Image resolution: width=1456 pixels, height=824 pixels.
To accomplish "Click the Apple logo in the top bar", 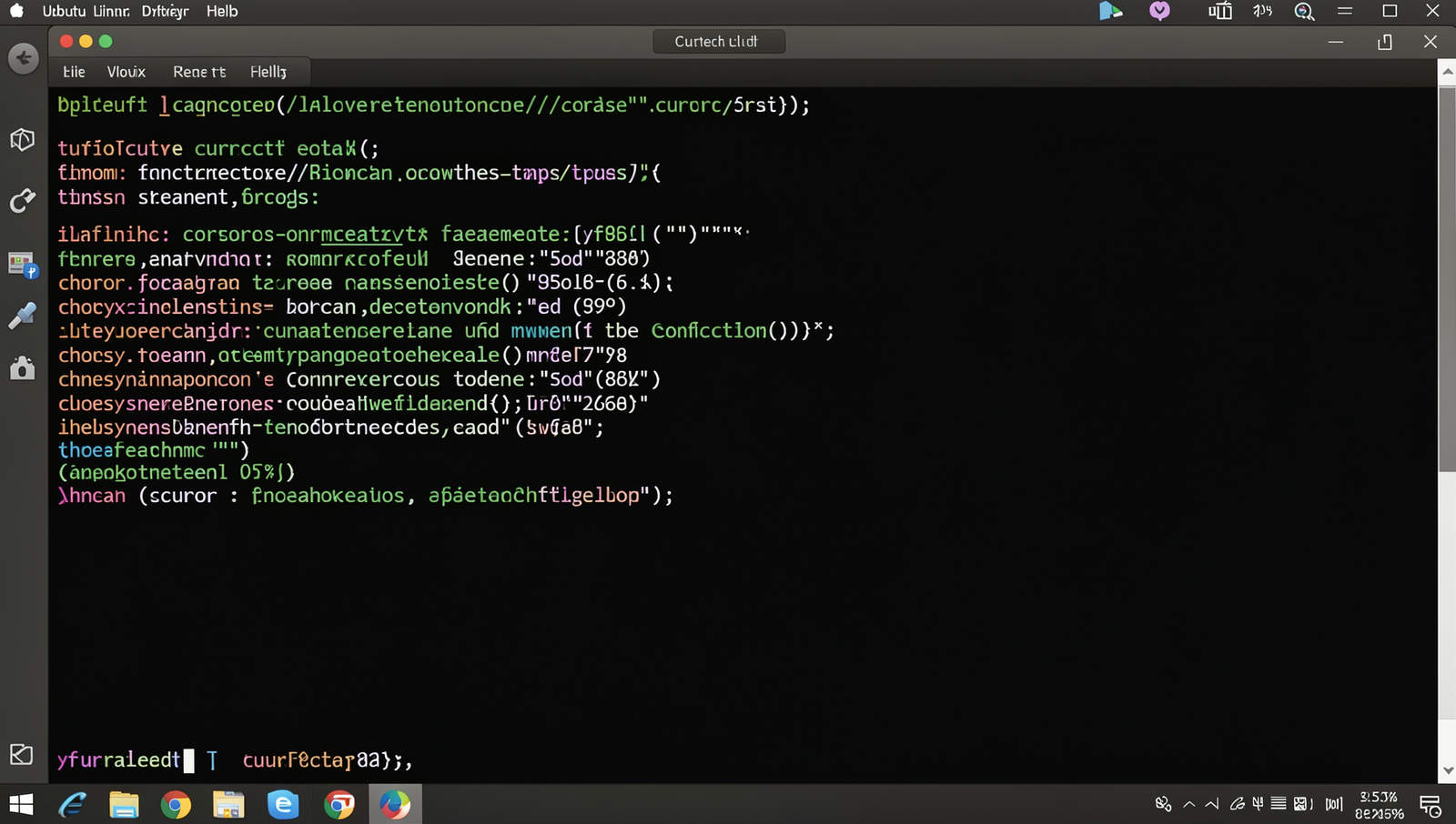I will [16, 11].
